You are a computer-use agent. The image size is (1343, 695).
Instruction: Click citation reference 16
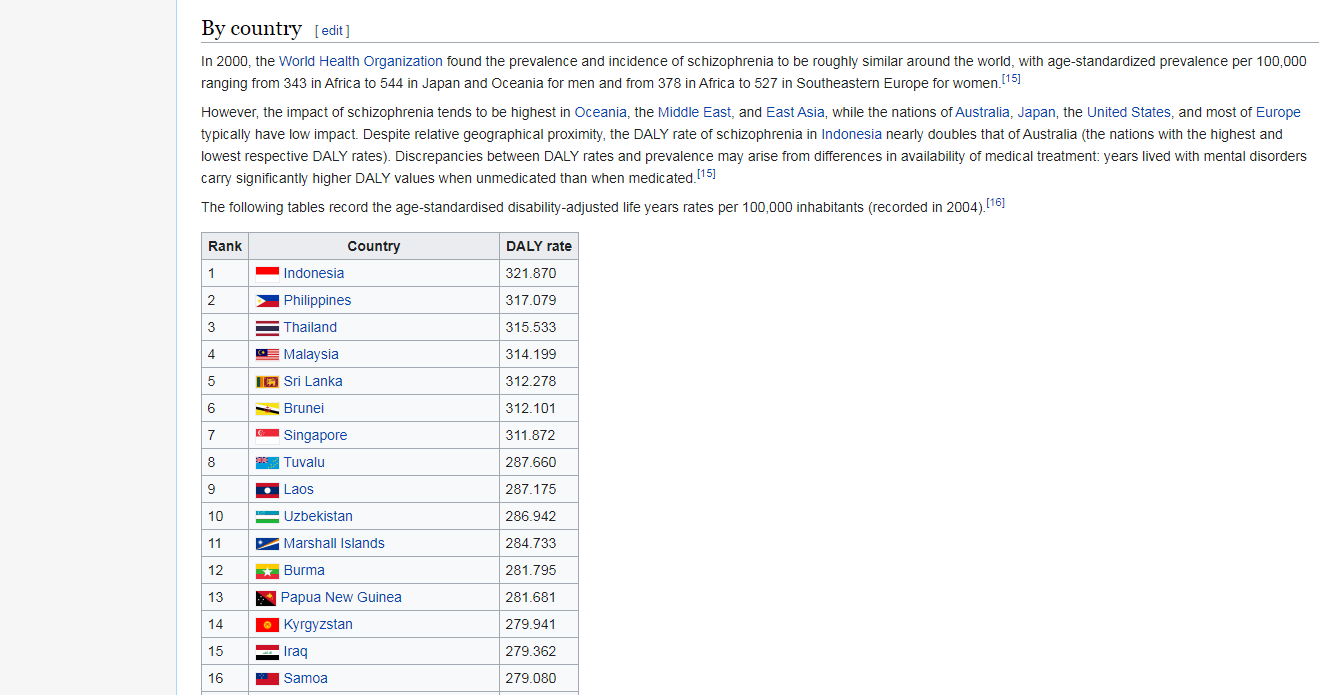click(995, 203)
